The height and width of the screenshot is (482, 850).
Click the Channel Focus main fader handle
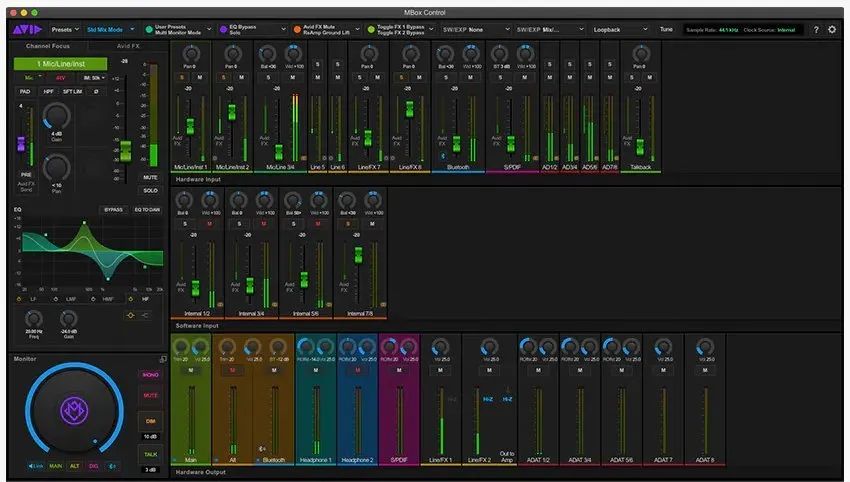125,151
